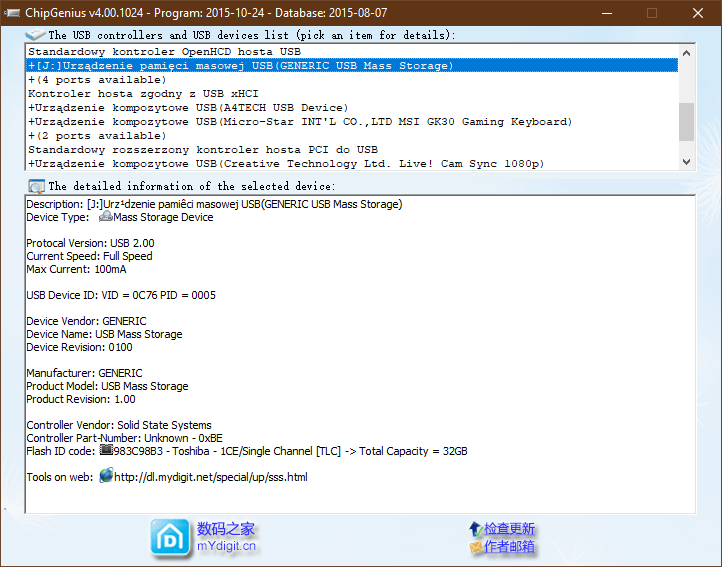Select the MSI GK30 Gaming Keyboard row
Image resolution: width=722 pixels, height=567 pixels.
(352, 122)
